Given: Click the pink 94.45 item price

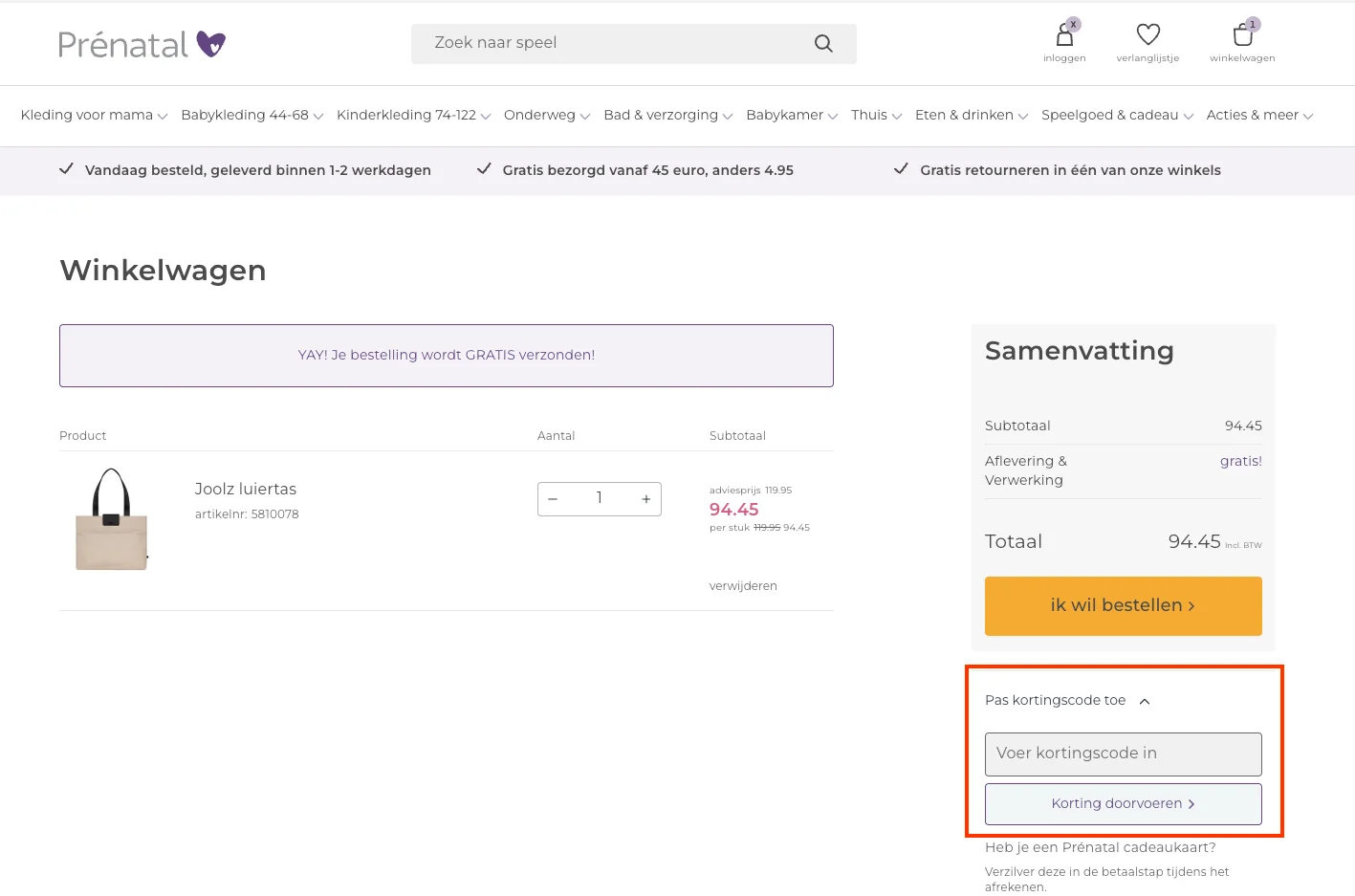Looking at the screenshot, I should [x=734, y=510].
